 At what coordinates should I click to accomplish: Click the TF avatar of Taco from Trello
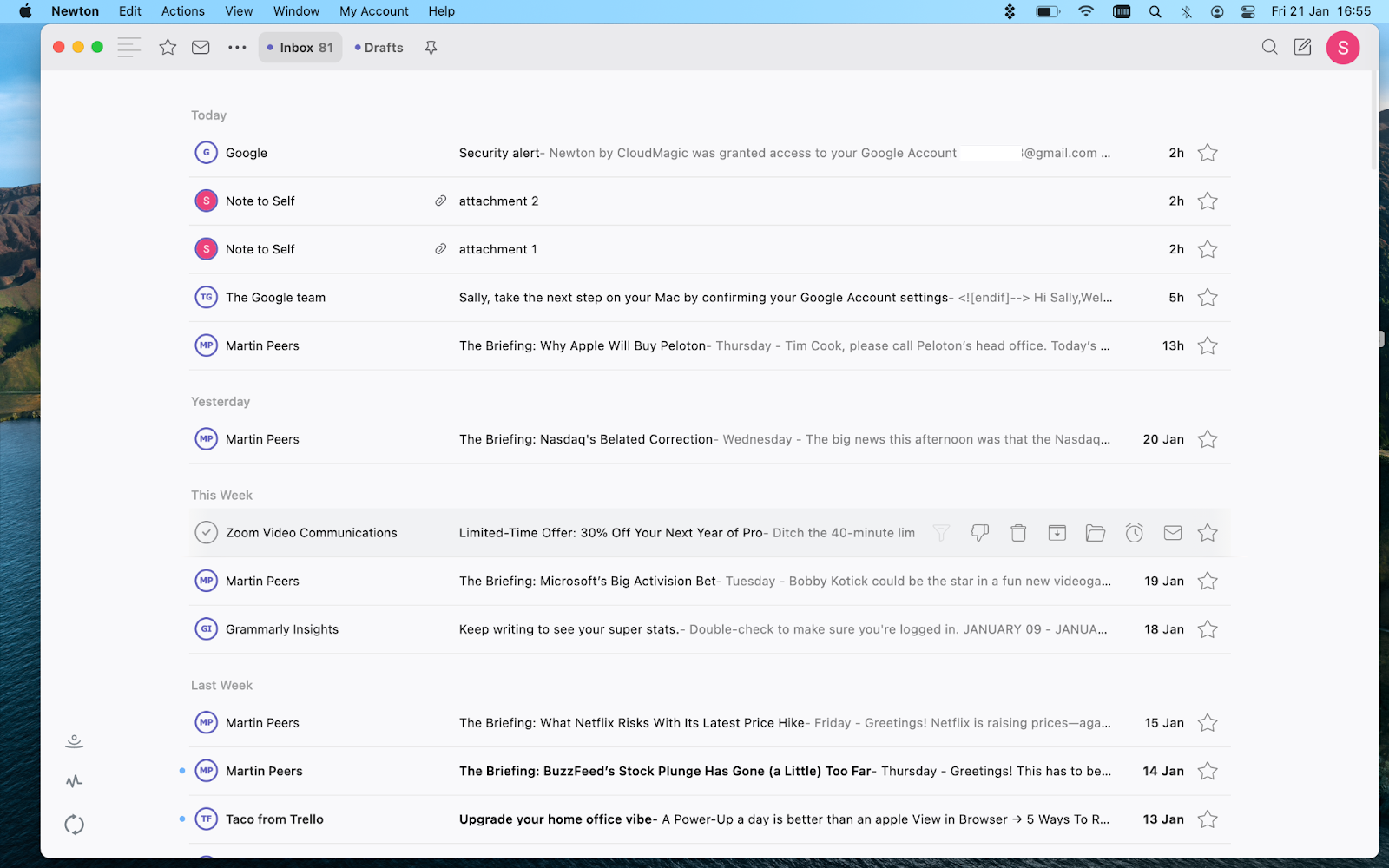[206, 819]
